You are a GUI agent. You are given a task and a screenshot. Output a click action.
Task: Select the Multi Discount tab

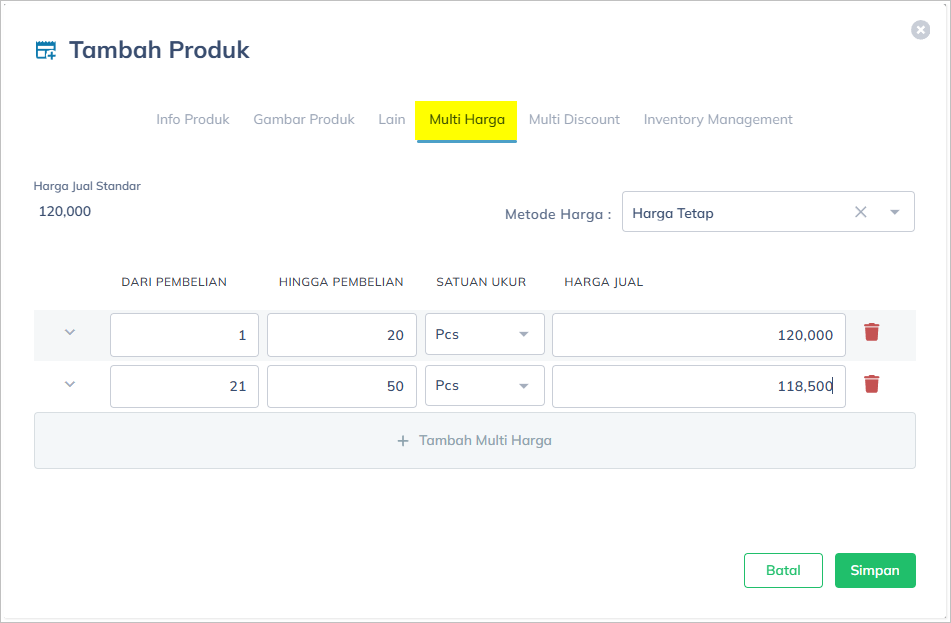coord(574,120)
